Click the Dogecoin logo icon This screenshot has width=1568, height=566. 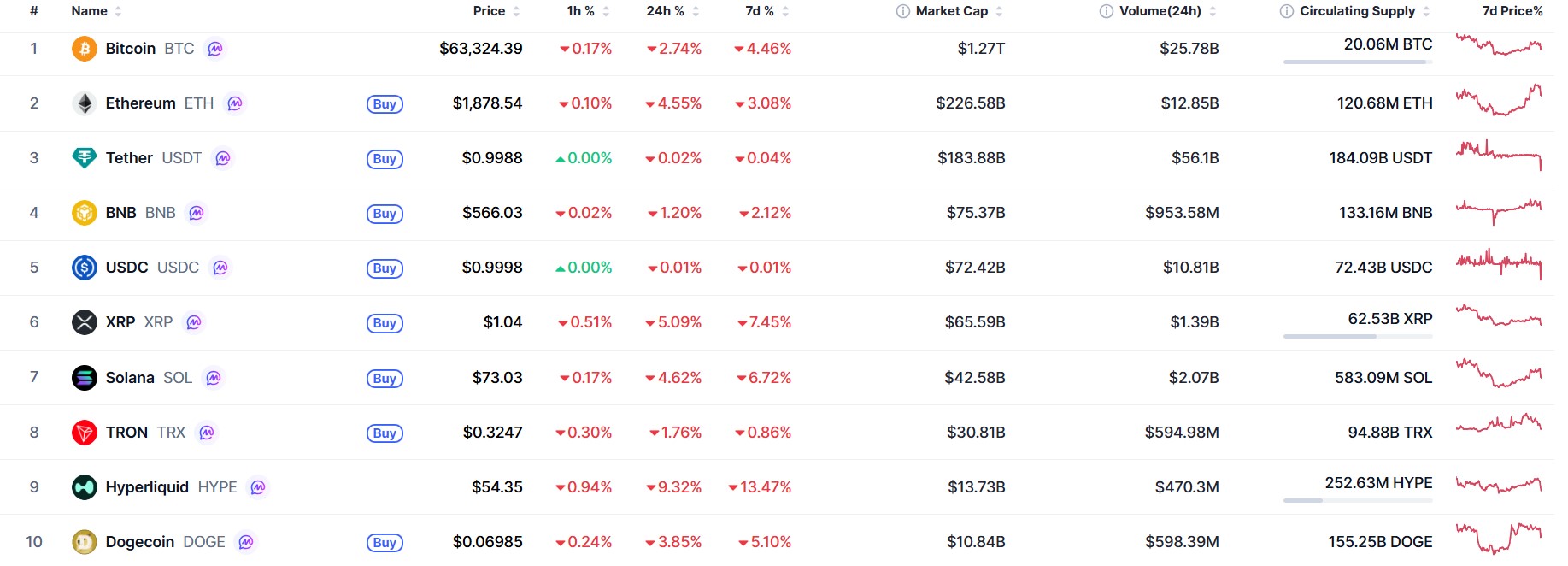click(x=84, y=542)
